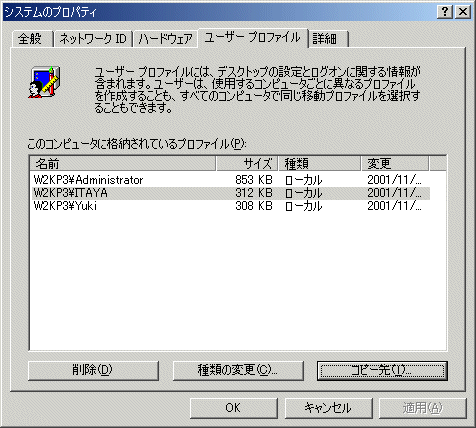This screenshot has width=476, height=428.
Task: Sort list by サイズ column header
Action: point(247,164)
